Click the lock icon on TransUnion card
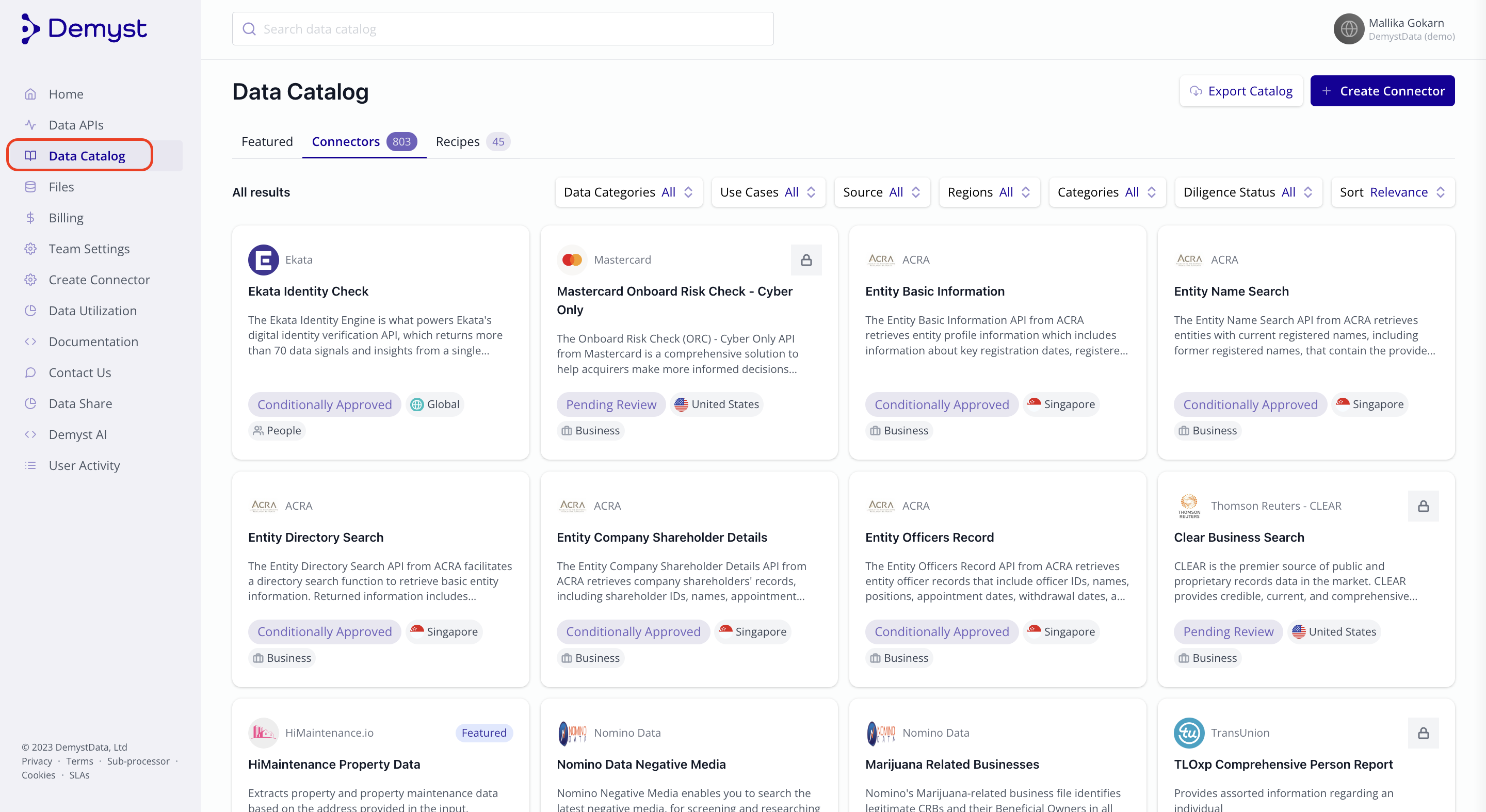 [1423, 733]
